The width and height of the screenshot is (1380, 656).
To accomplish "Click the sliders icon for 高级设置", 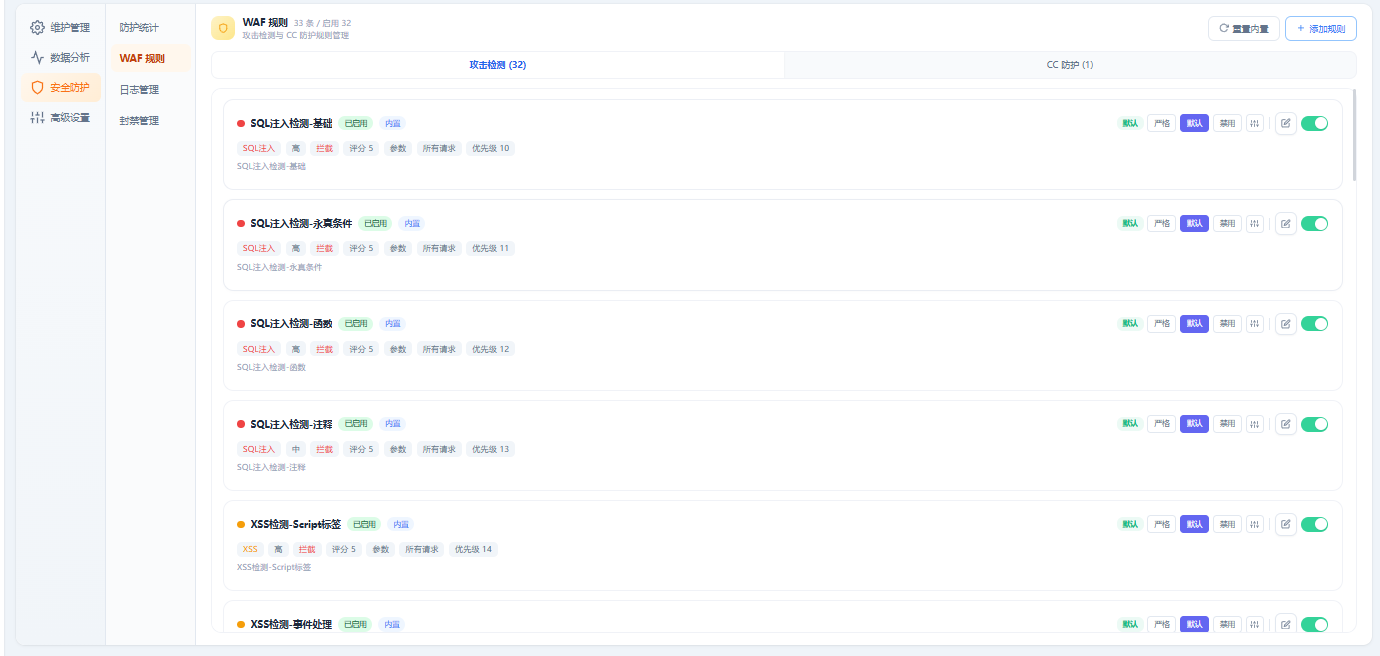I will pos(37,117).
